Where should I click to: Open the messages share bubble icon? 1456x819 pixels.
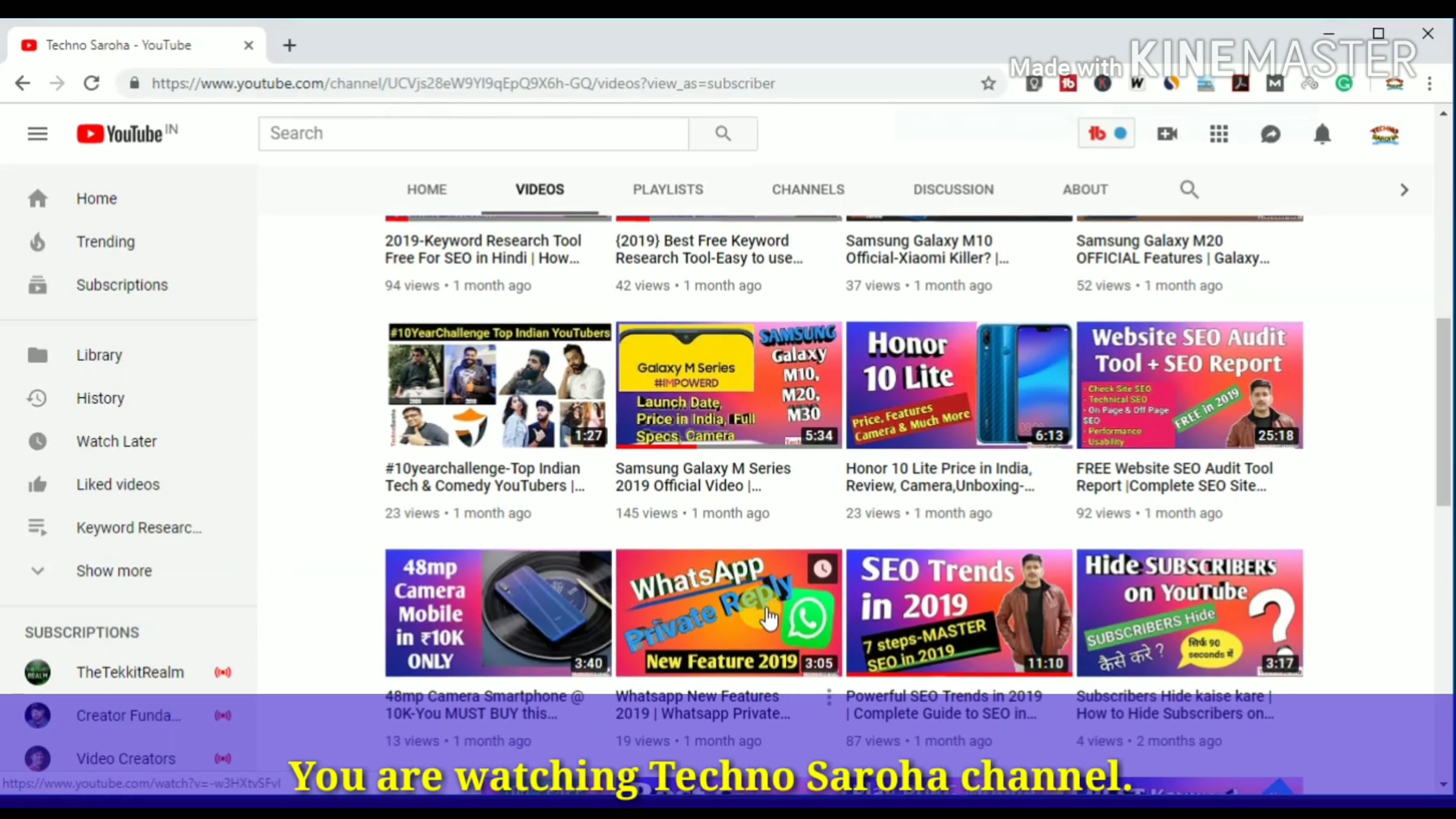pos(1270,133)
